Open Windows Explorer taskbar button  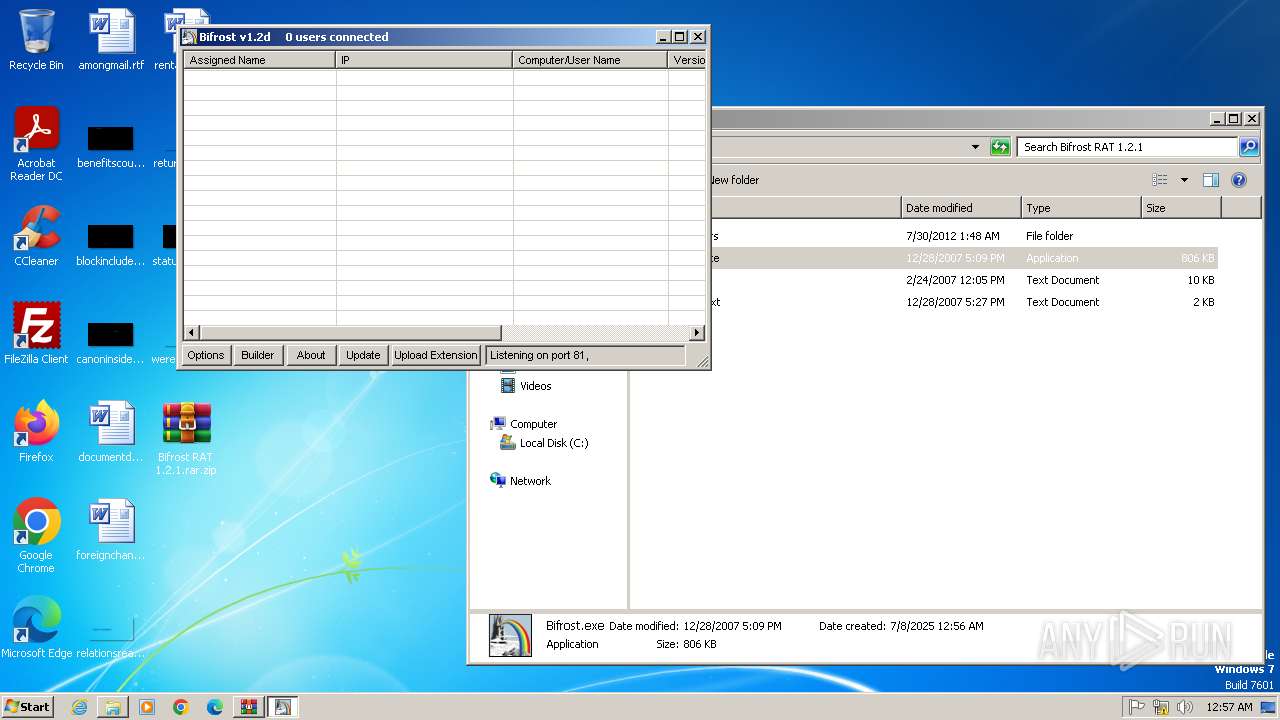113,707
